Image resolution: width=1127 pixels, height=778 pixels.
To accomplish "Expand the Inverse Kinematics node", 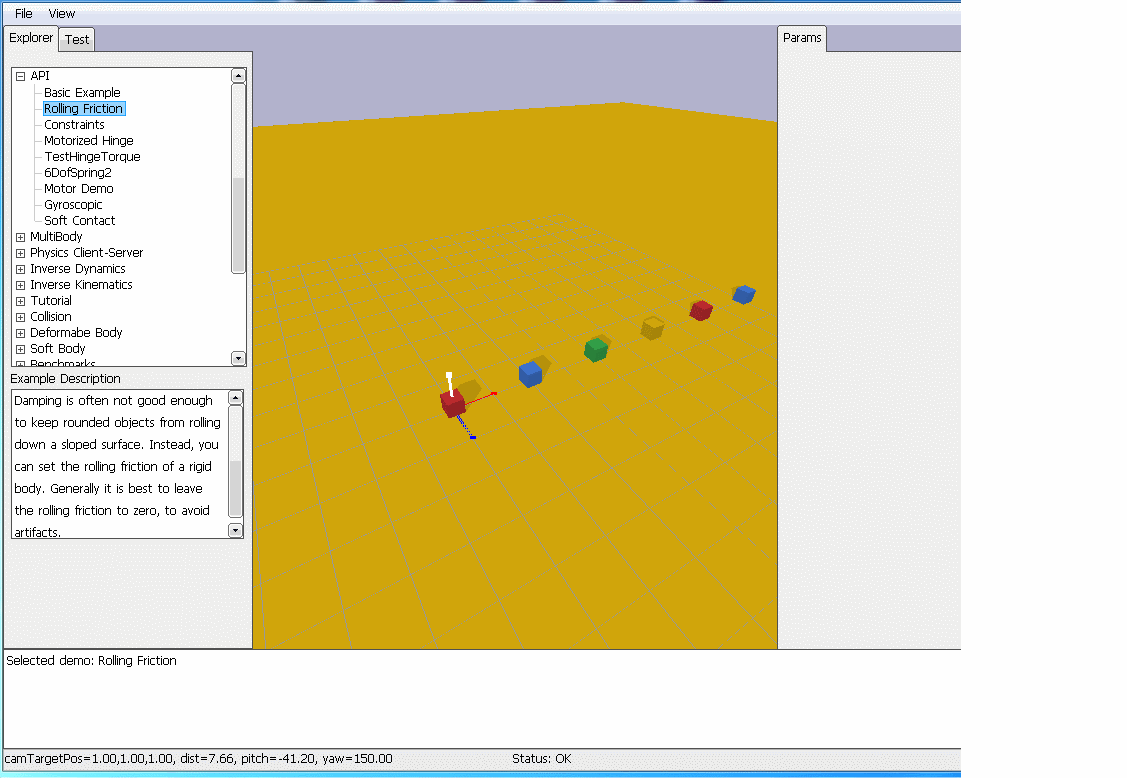I will 21,285.
